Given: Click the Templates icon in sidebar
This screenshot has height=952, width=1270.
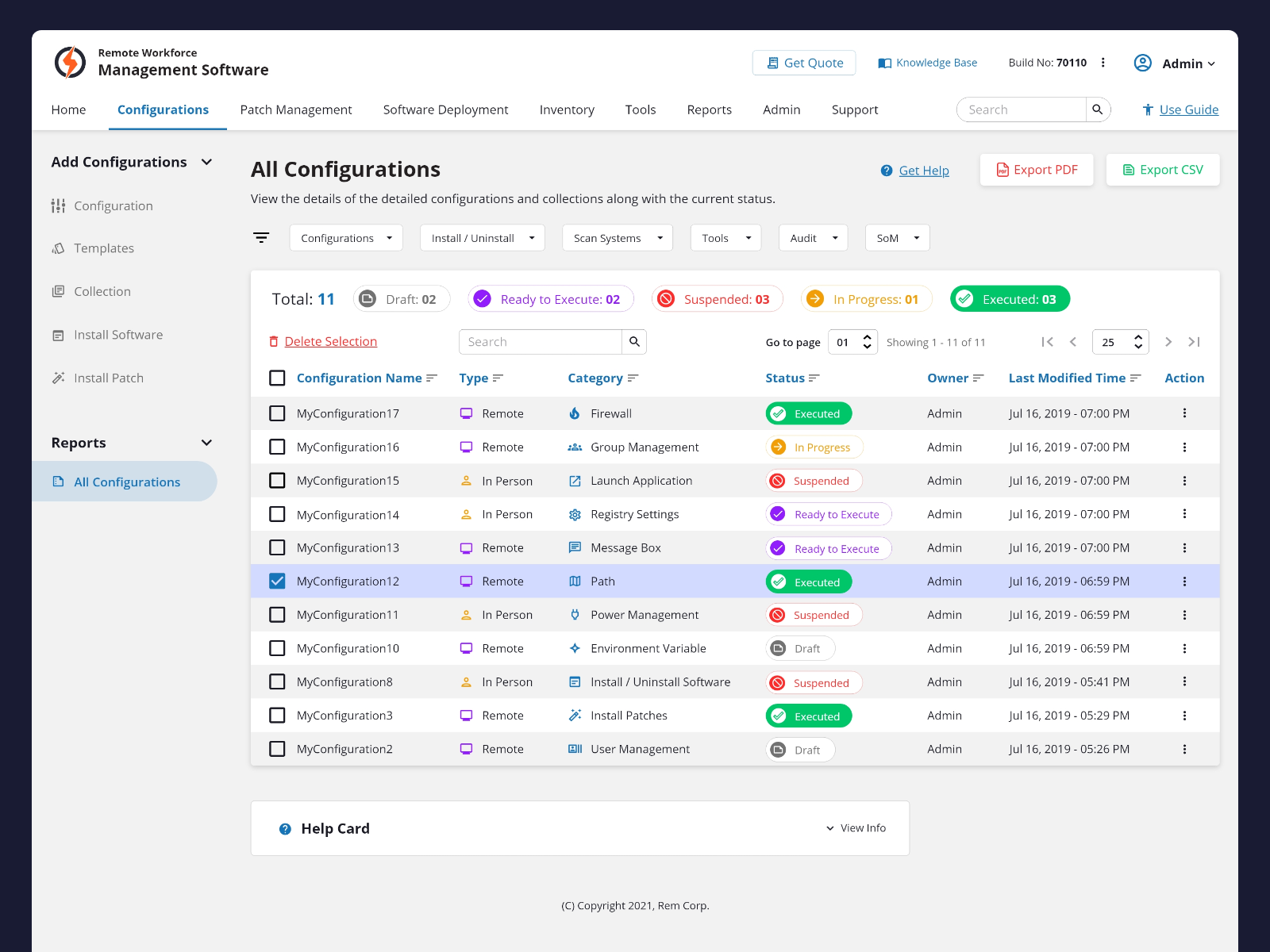Looking at the screenshot, I should click(x=59, y=248).
